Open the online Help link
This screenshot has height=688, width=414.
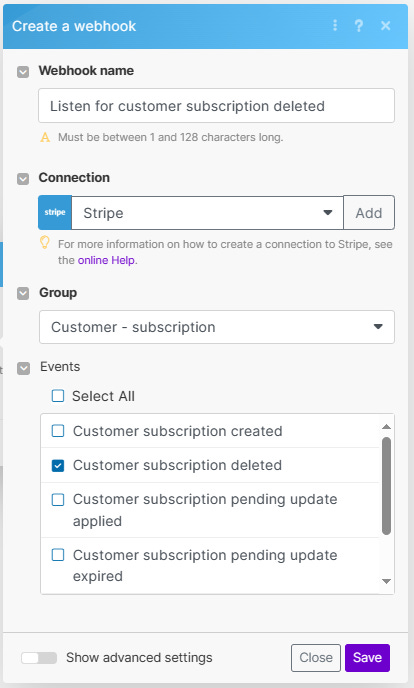pyautogui.click(x=106, y=260)
